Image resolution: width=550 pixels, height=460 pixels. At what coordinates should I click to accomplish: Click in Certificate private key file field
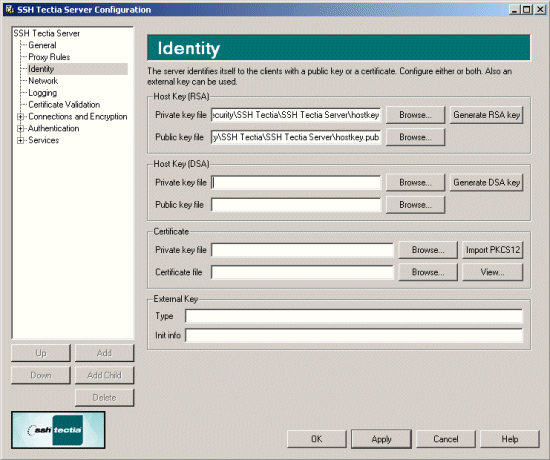click(302, 250)
